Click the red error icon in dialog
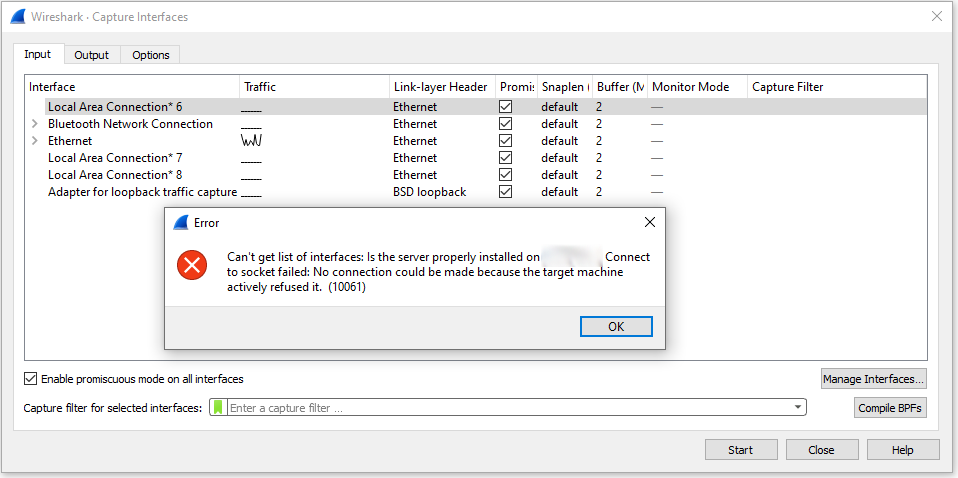Screen dimensions: 958x478 pos(192,265)
